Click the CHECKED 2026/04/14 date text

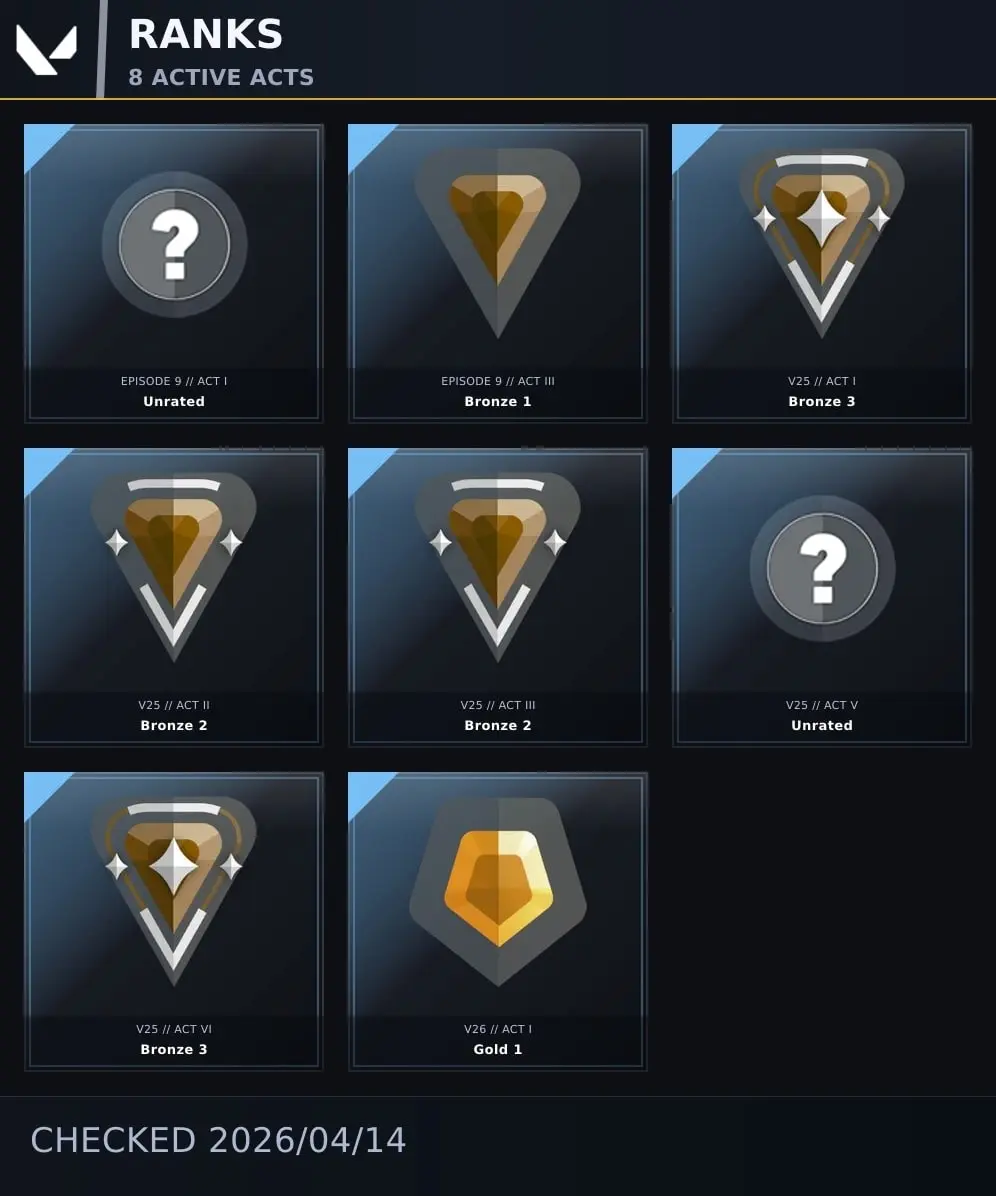tap(218, 1140)
